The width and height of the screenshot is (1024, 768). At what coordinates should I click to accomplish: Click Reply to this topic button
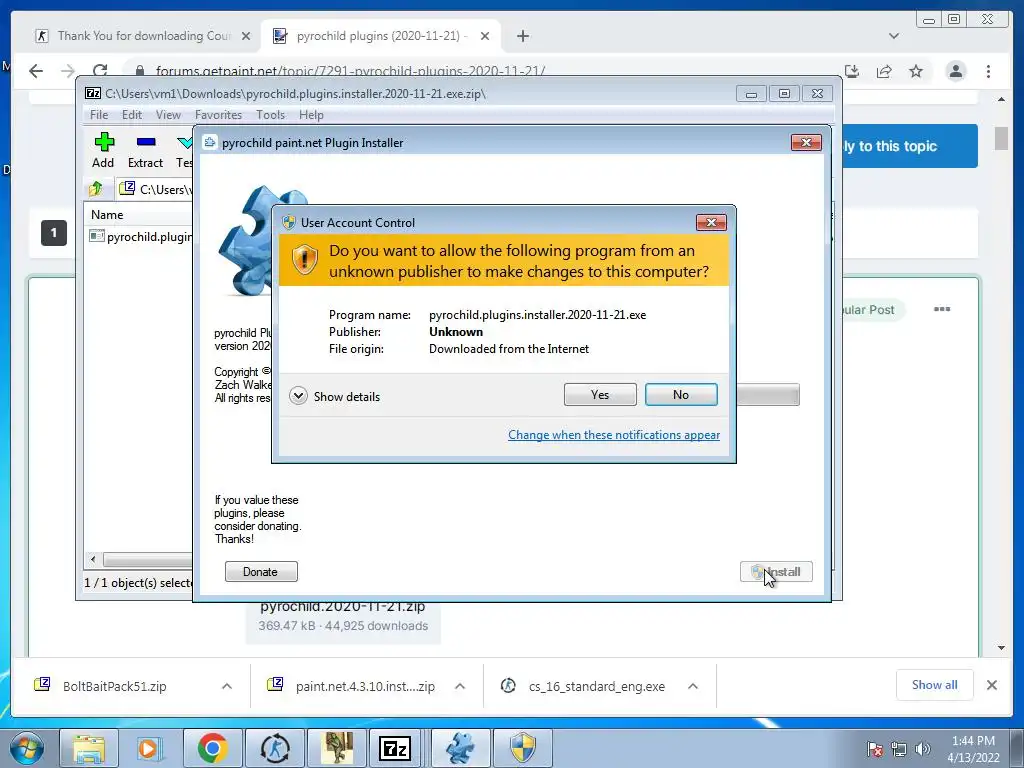tap(910, 146)
